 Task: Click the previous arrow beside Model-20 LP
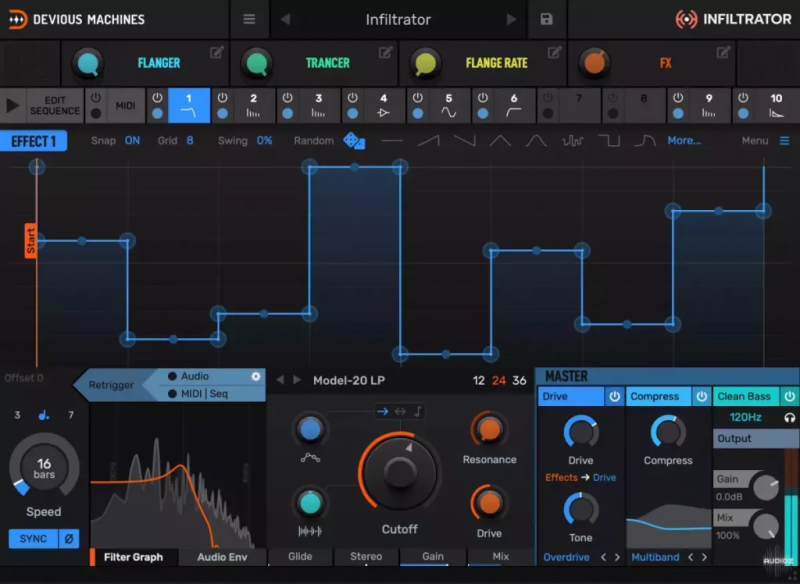point(280,380)
